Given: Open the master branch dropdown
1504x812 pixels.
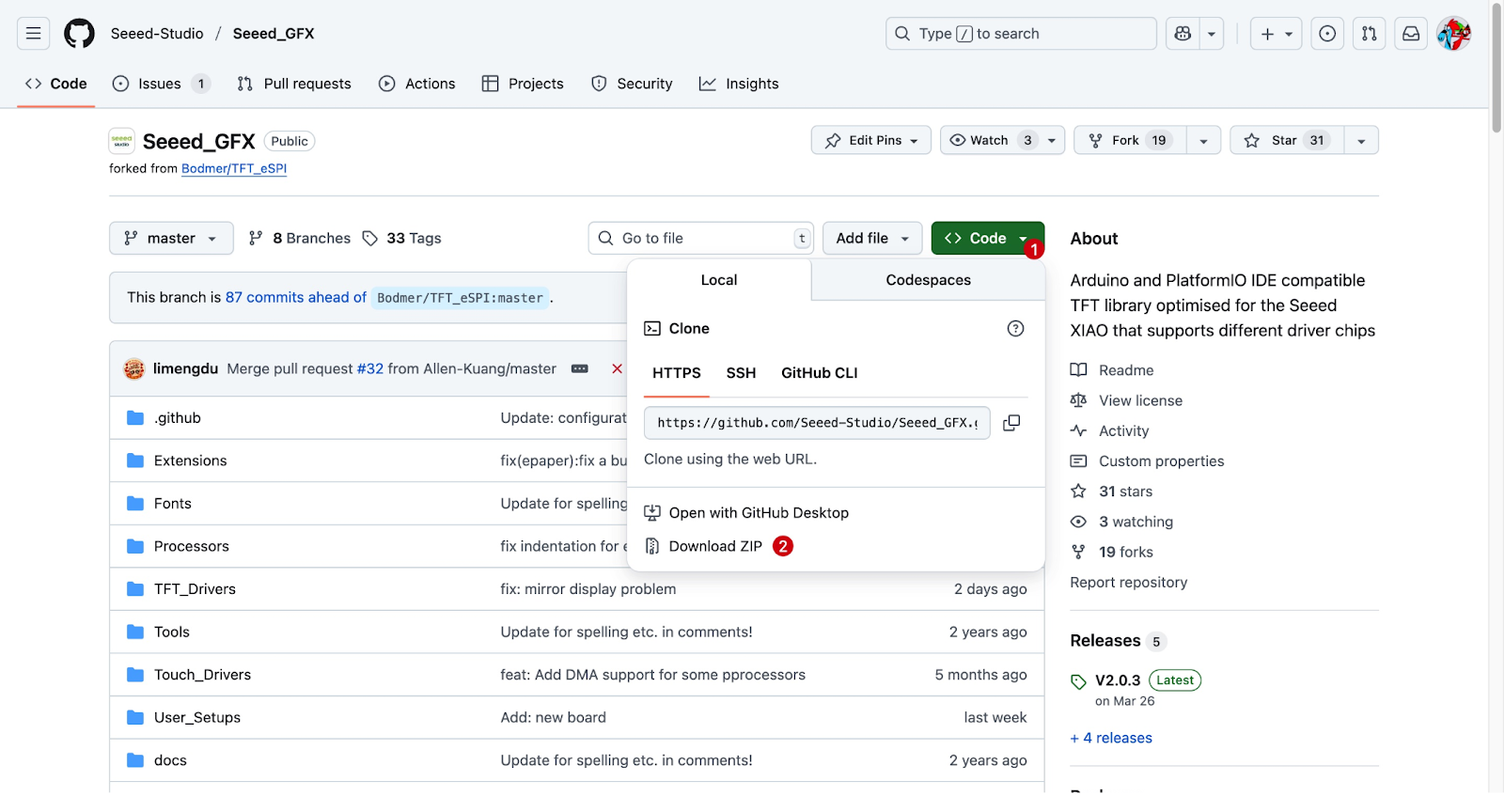Looking at the screenshot, I should pyautogui.click(x=170, y=239).
